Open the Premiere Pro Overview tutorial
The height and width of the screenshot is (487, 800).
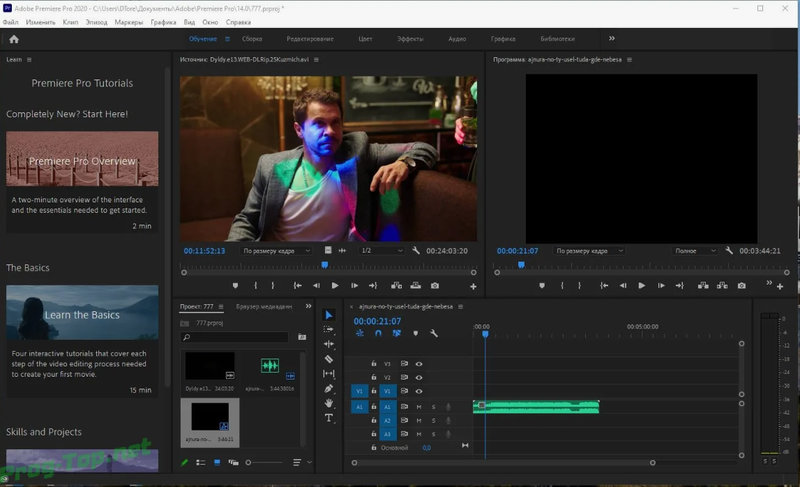coord(82,159)
